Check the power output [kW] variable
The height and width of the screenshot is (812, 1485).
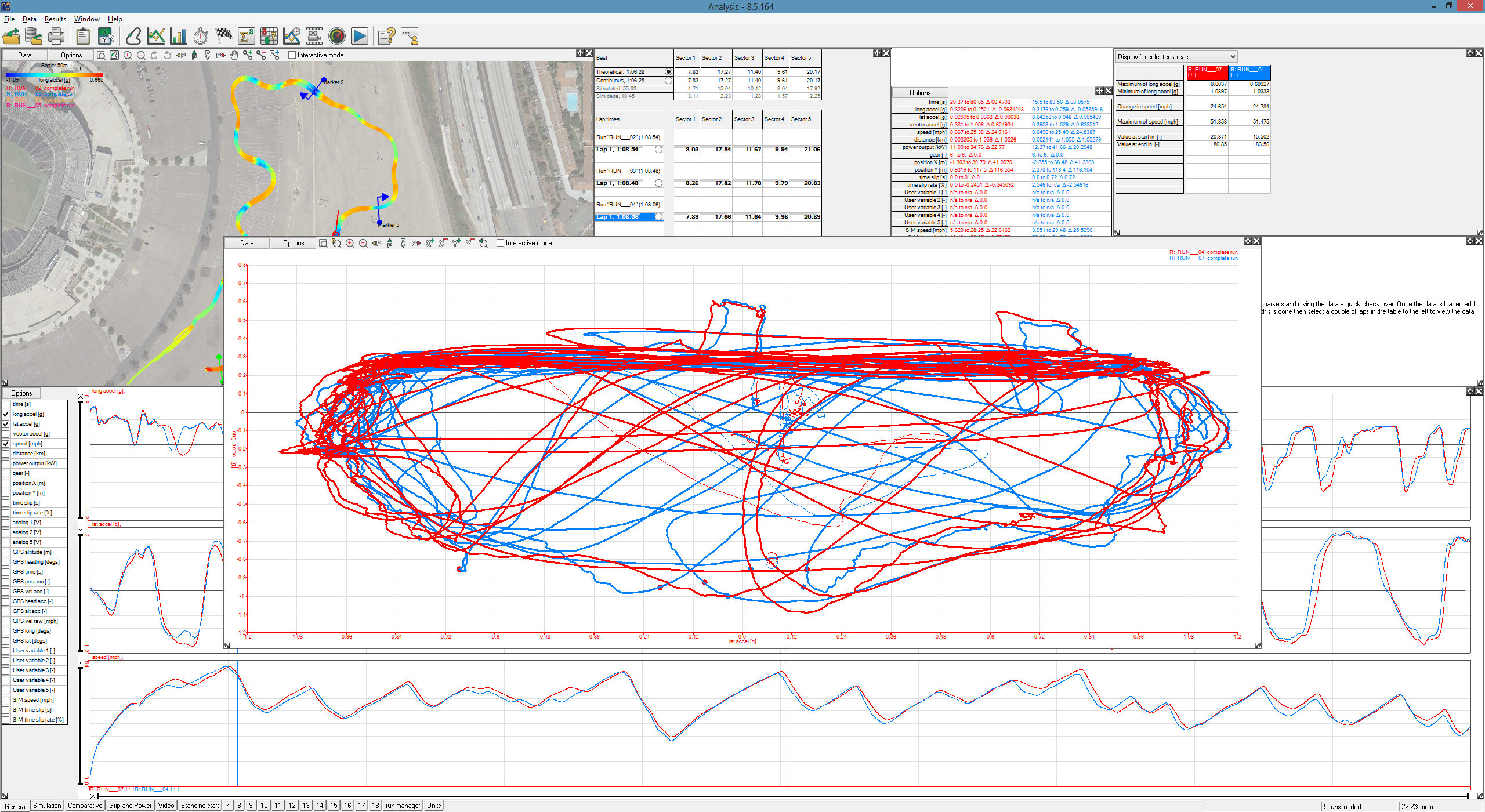[x=6, y=463]
